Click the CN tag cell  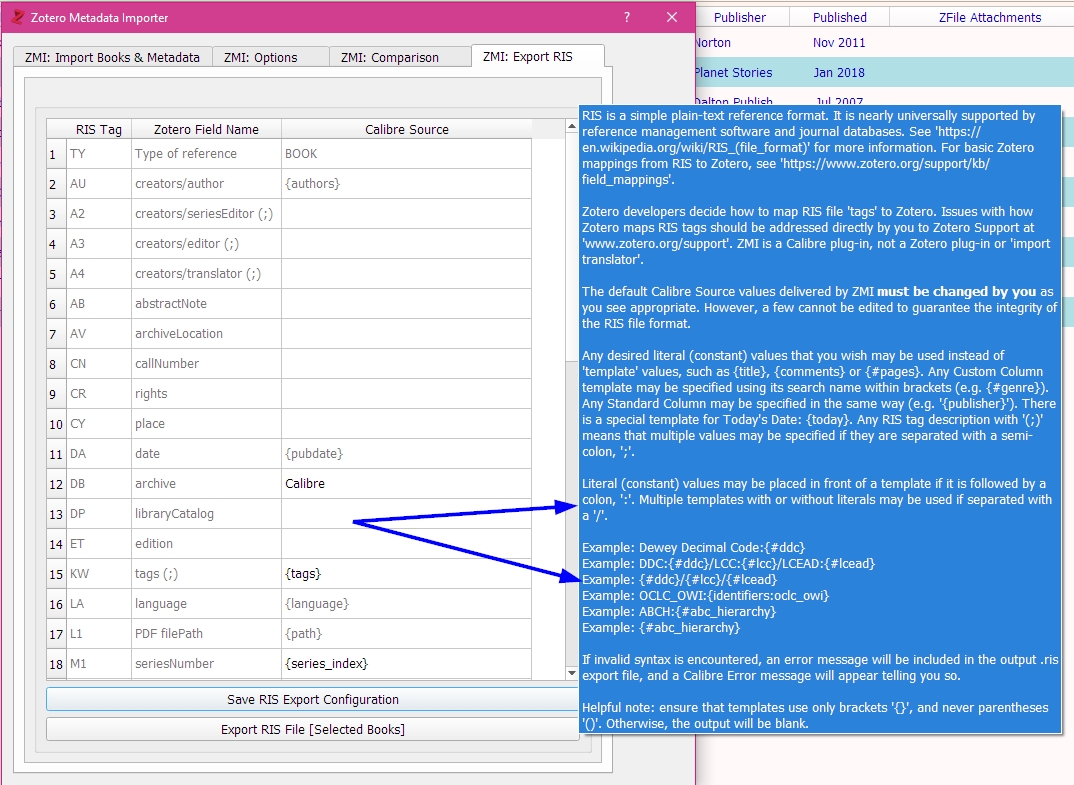99,364
